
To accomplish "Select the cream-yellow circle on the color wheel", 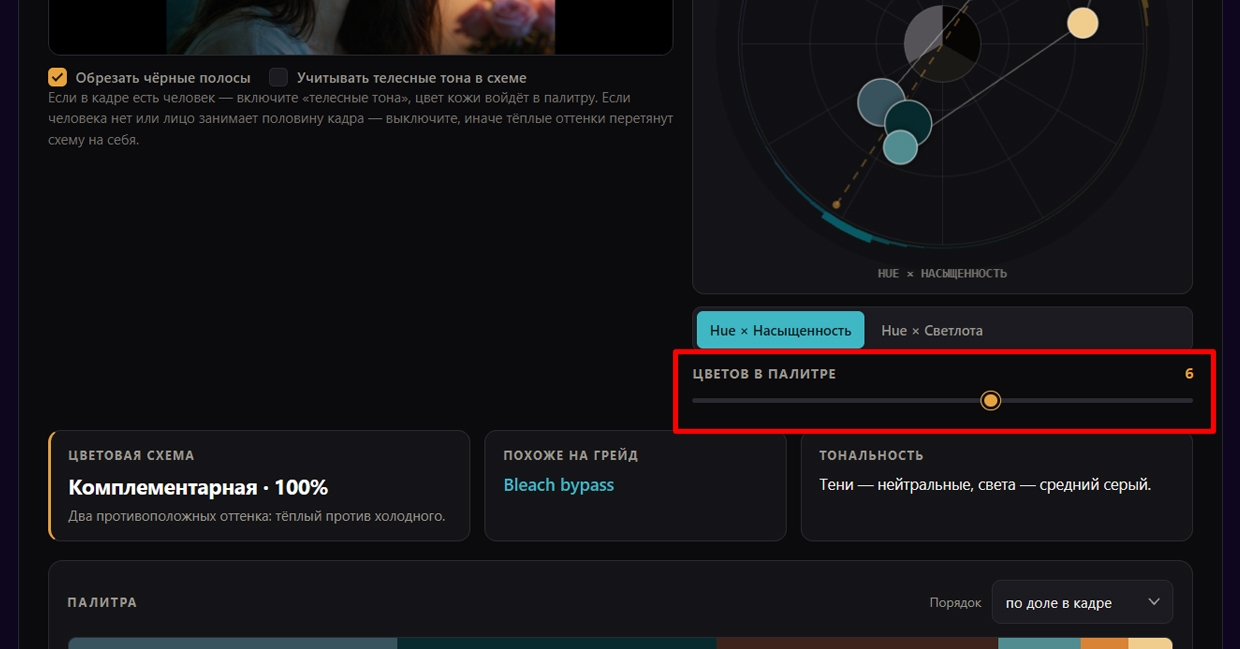I will (x=1082, y=23).
